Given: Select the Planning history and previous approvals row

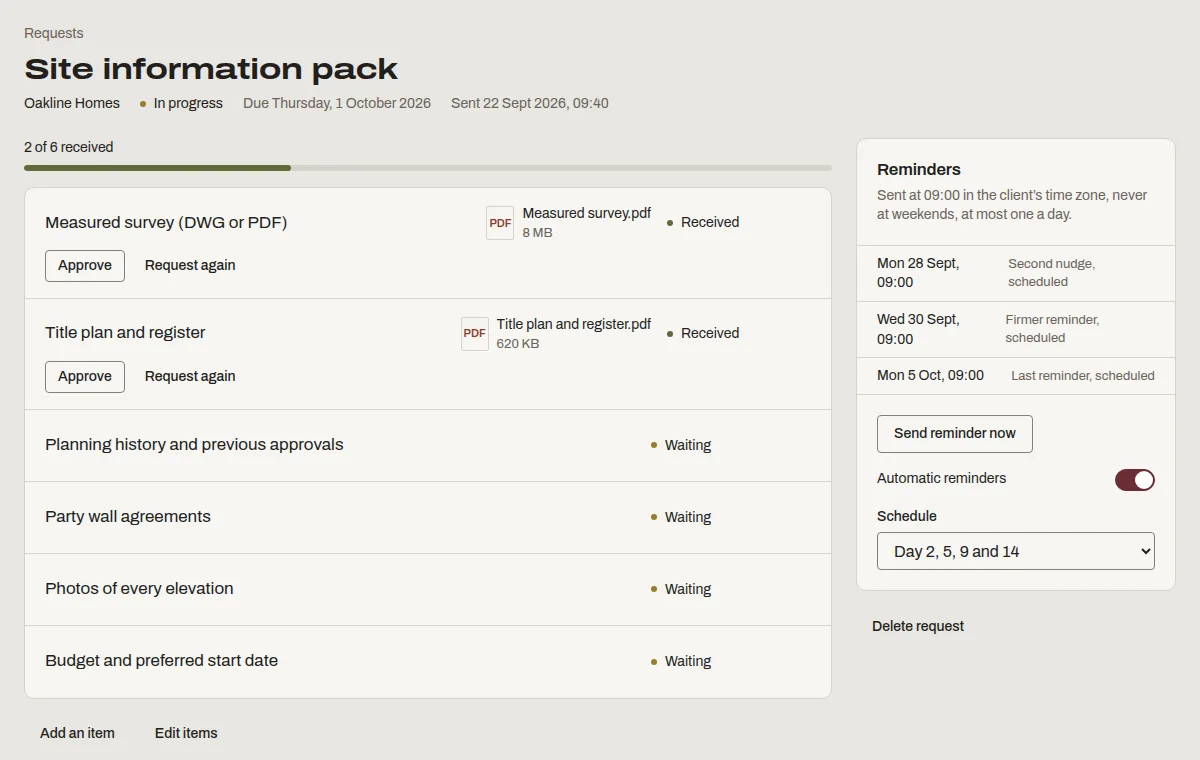Looking at the screenshot, I should pos(428,445).
